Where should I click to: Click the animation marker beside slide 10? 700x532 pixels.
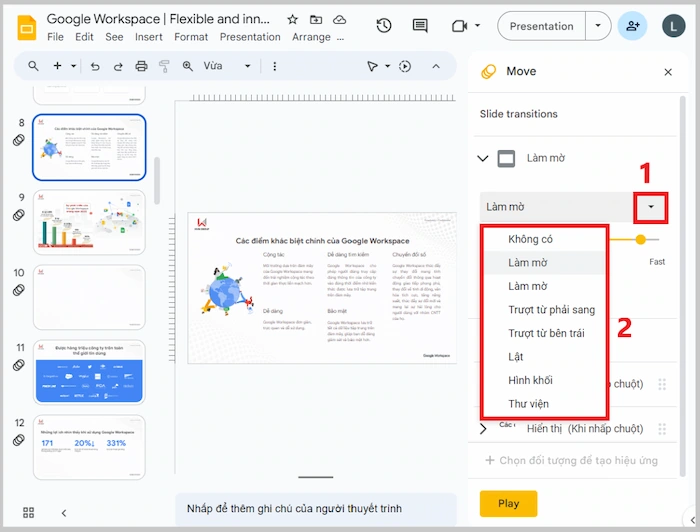point(18,290)
